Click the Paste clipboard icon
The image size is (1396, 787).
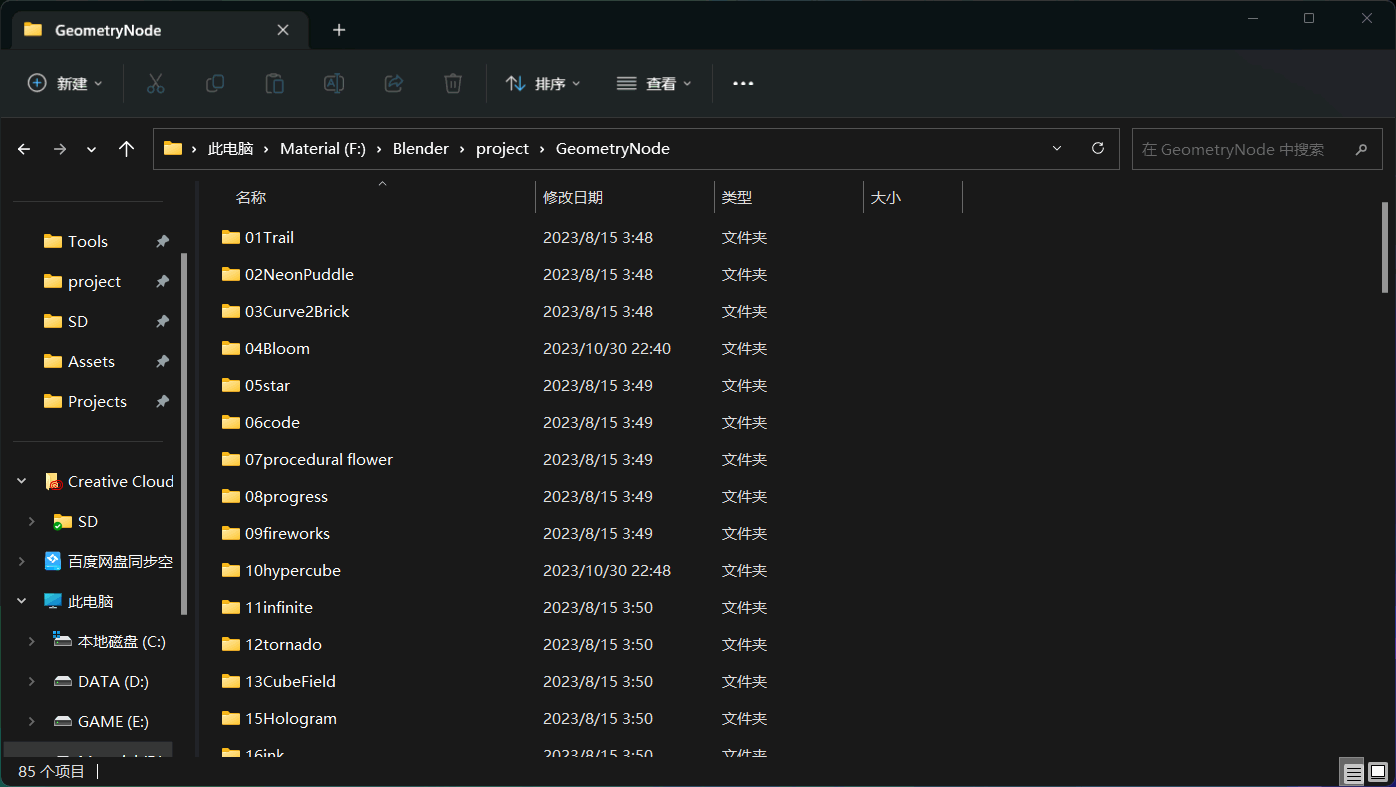click(274, 84)
